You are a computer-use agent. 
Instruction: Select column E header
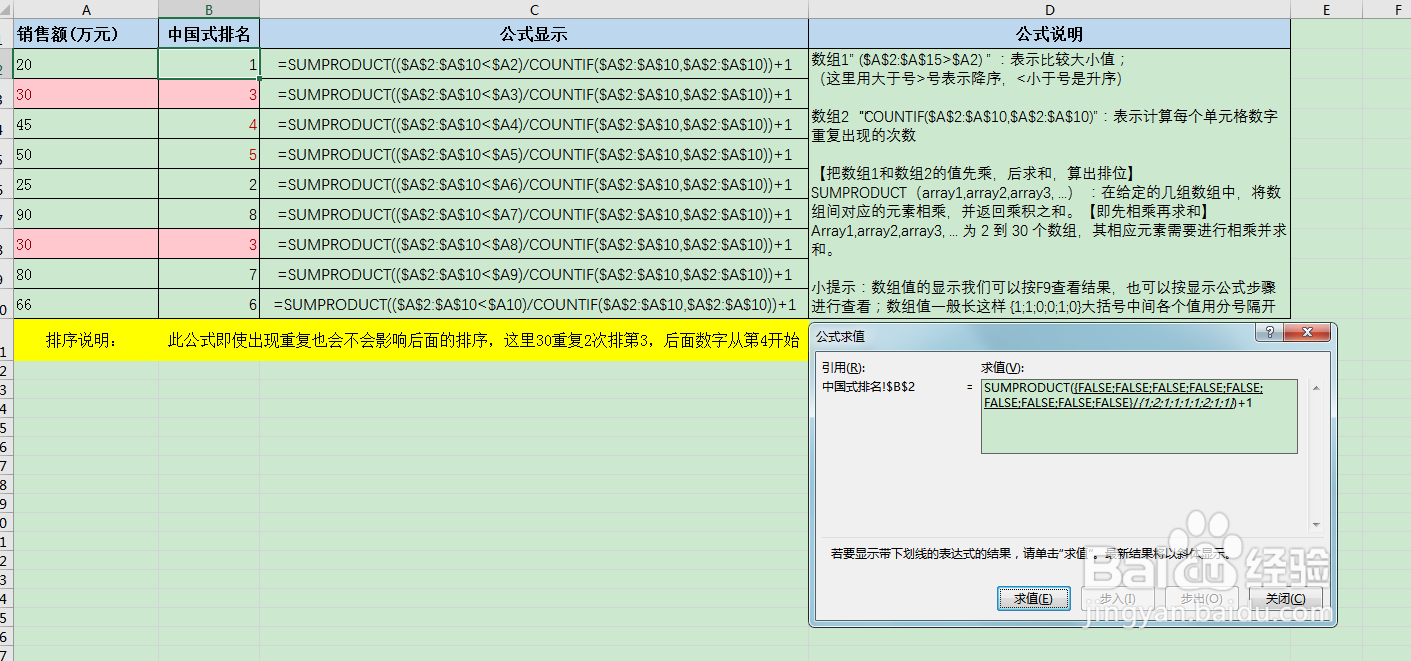coord(1326,9)
